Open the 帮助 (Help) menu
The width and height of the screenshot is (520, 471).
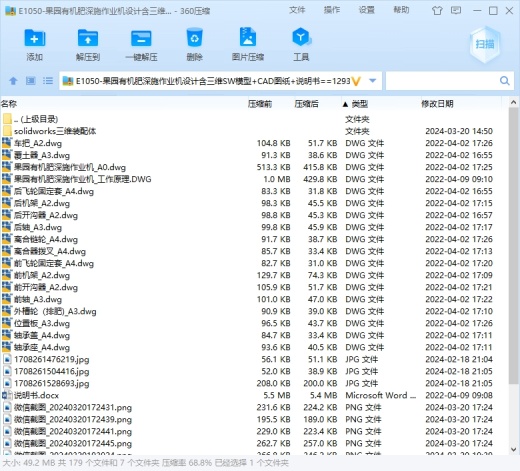coord(401,10)
